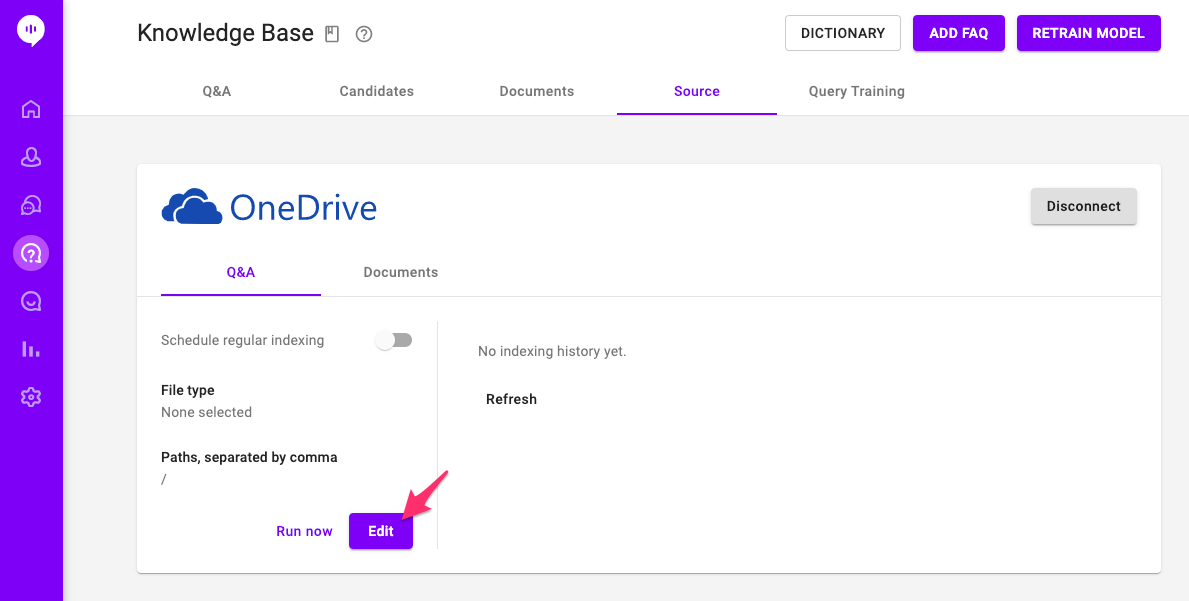Select the Source tab
1189x601 pixels.
pyautogui.click(x=697, y=91)
